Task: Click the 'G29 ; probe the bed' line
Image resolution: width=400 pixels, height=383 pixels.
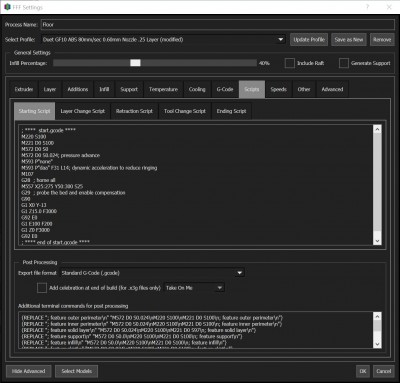Action: [73, 193]
